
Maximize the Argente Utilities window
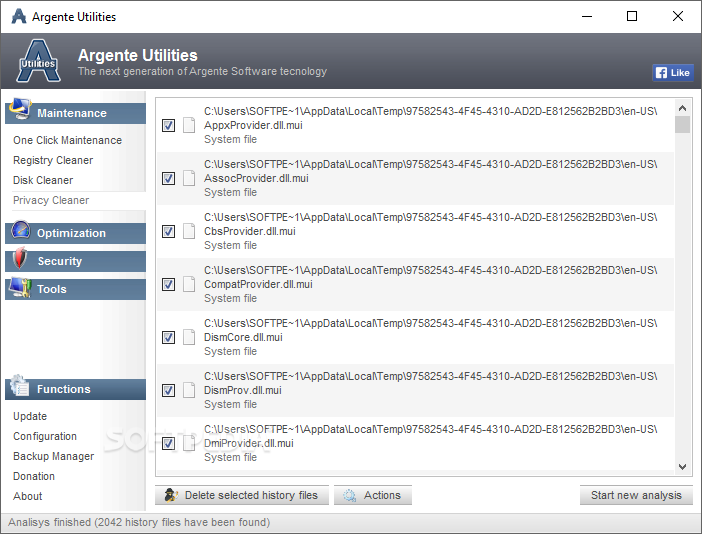632,17
